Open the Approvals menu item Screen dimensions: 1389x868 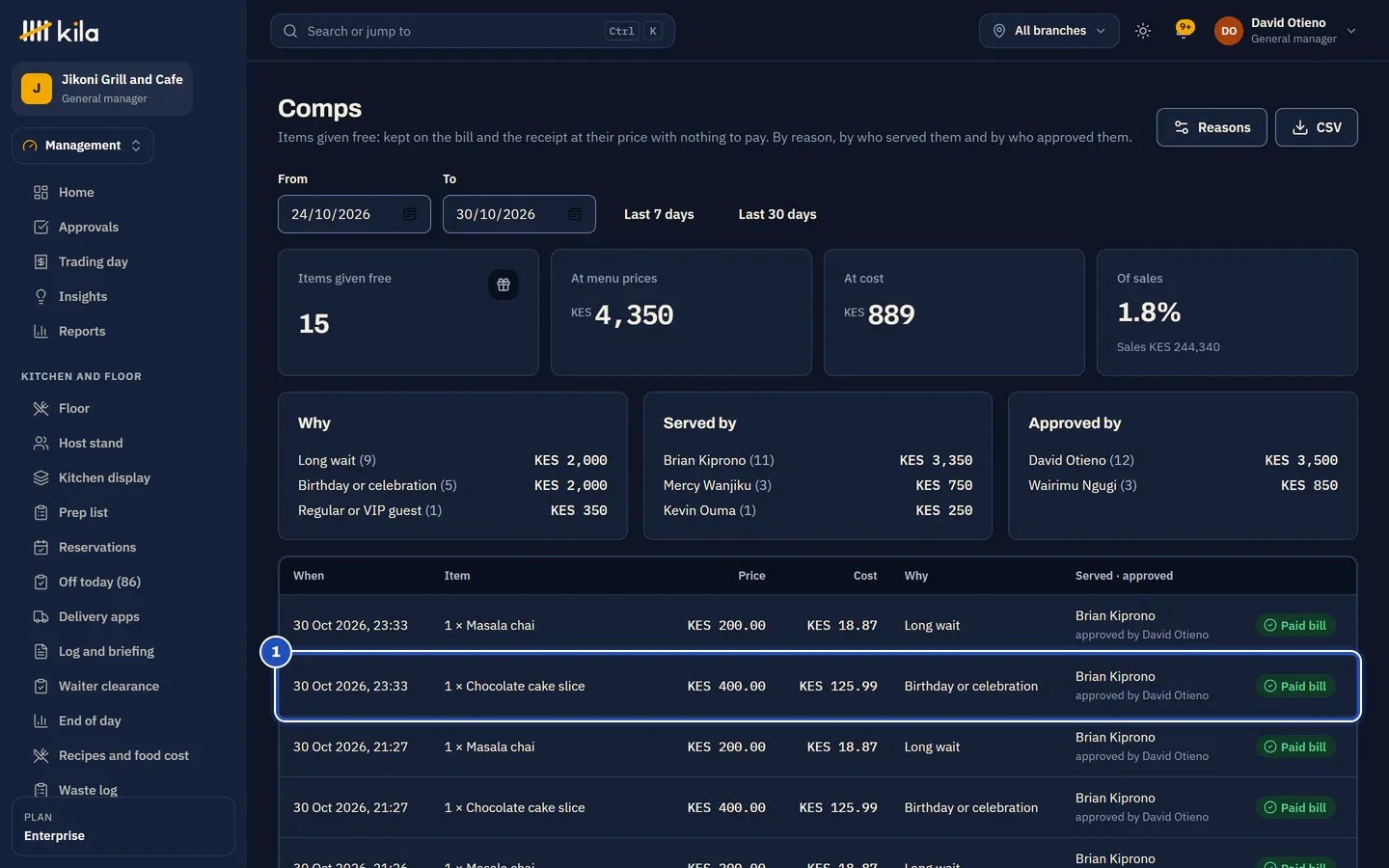[89, 227]
